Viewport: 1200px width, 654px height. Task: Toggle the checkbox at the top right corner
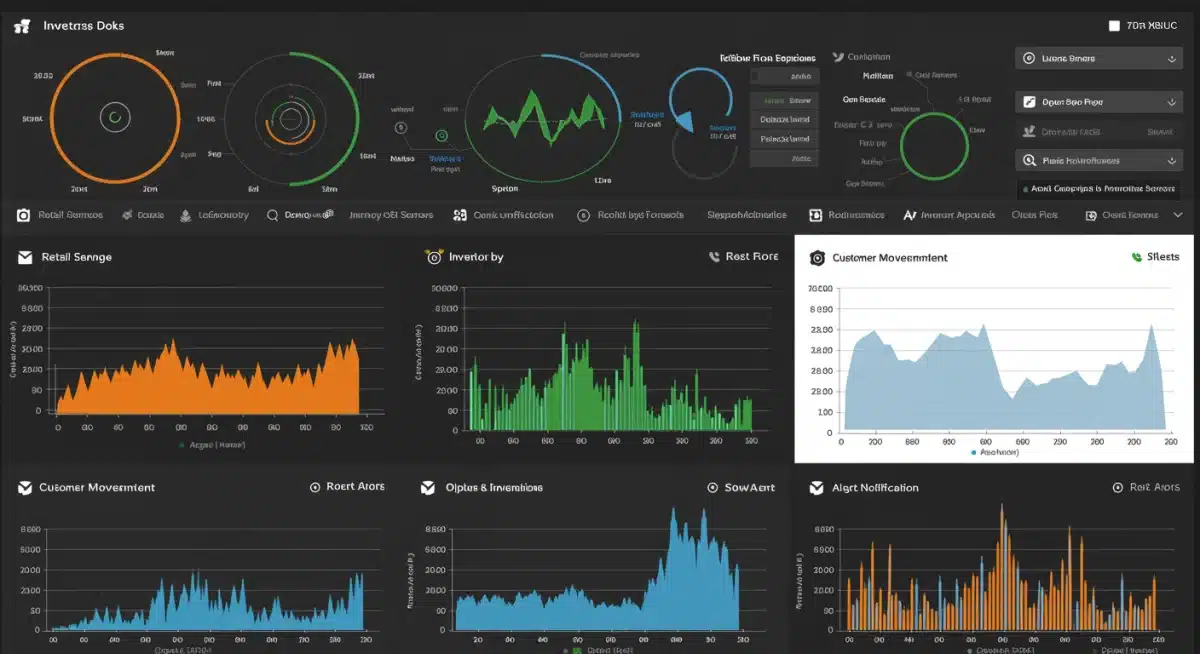pyautogui.click(x=1114, y=24)
